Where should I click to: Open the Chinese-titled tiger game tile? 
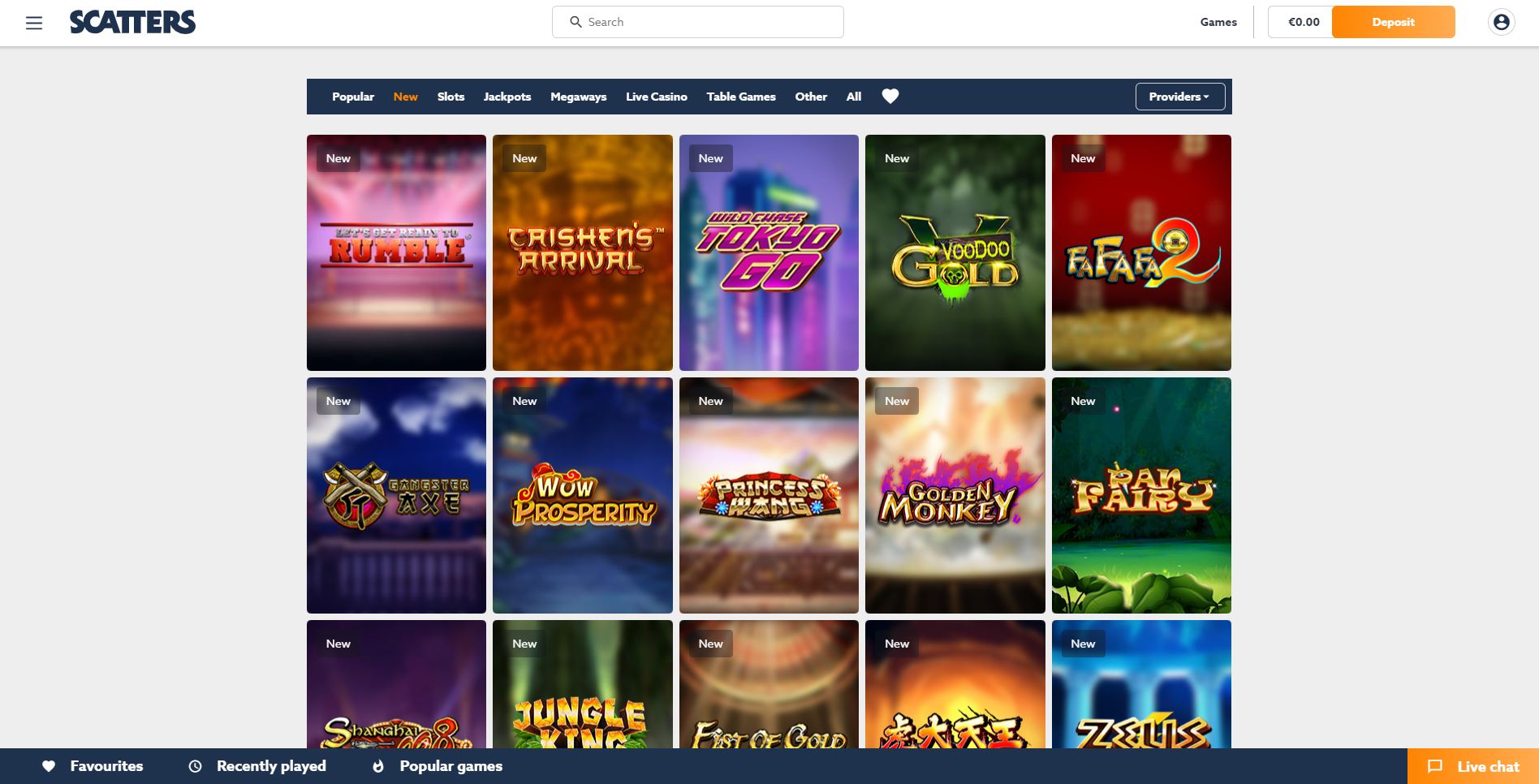[x=955, y=684]
